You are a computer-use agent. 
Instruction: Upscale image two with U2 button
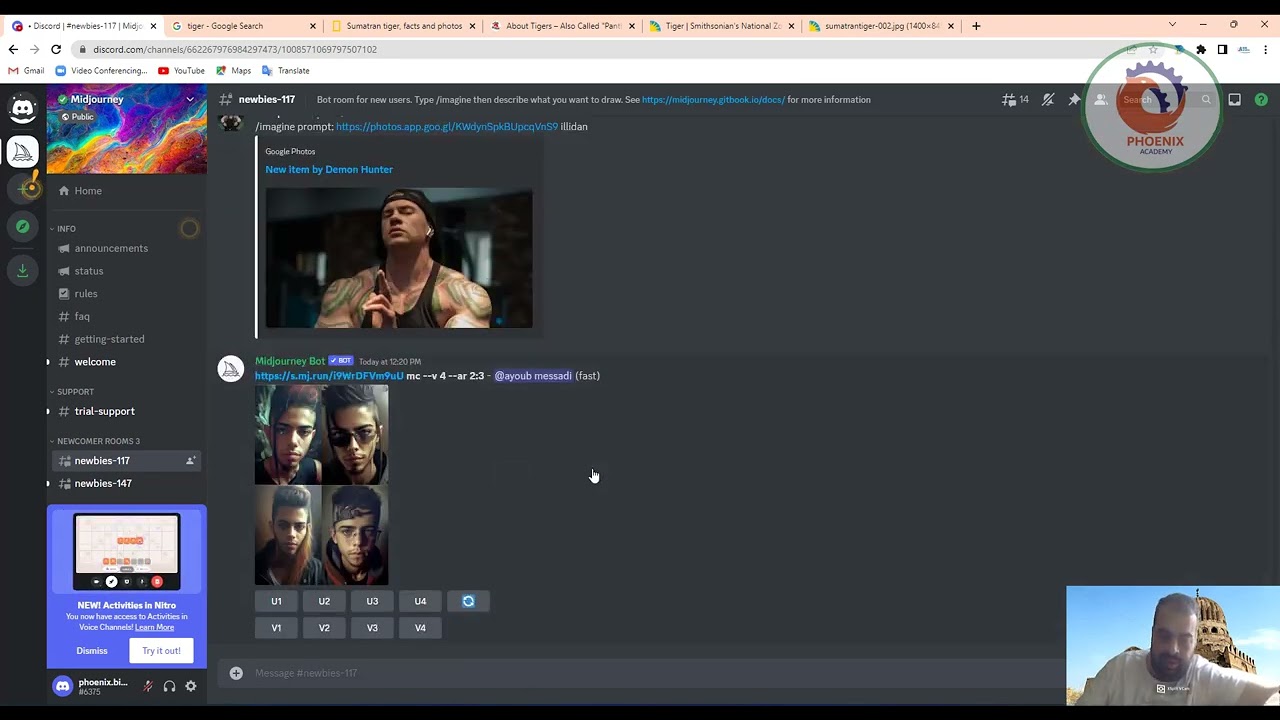[x=324, y=601]
